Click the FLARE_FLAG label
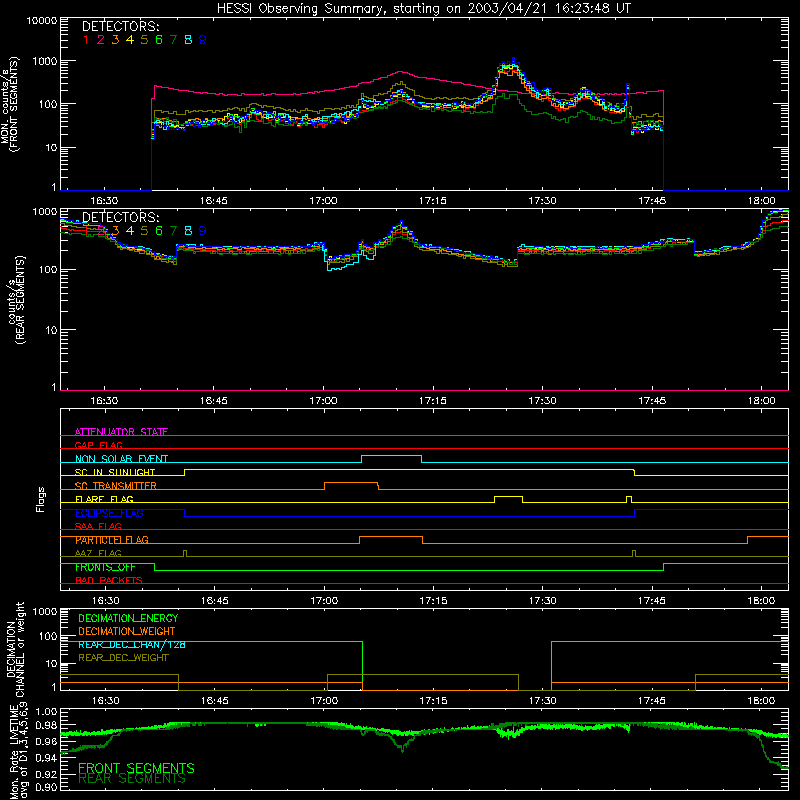Viewport: 800px width, 800px height. (x=104, y=499)
